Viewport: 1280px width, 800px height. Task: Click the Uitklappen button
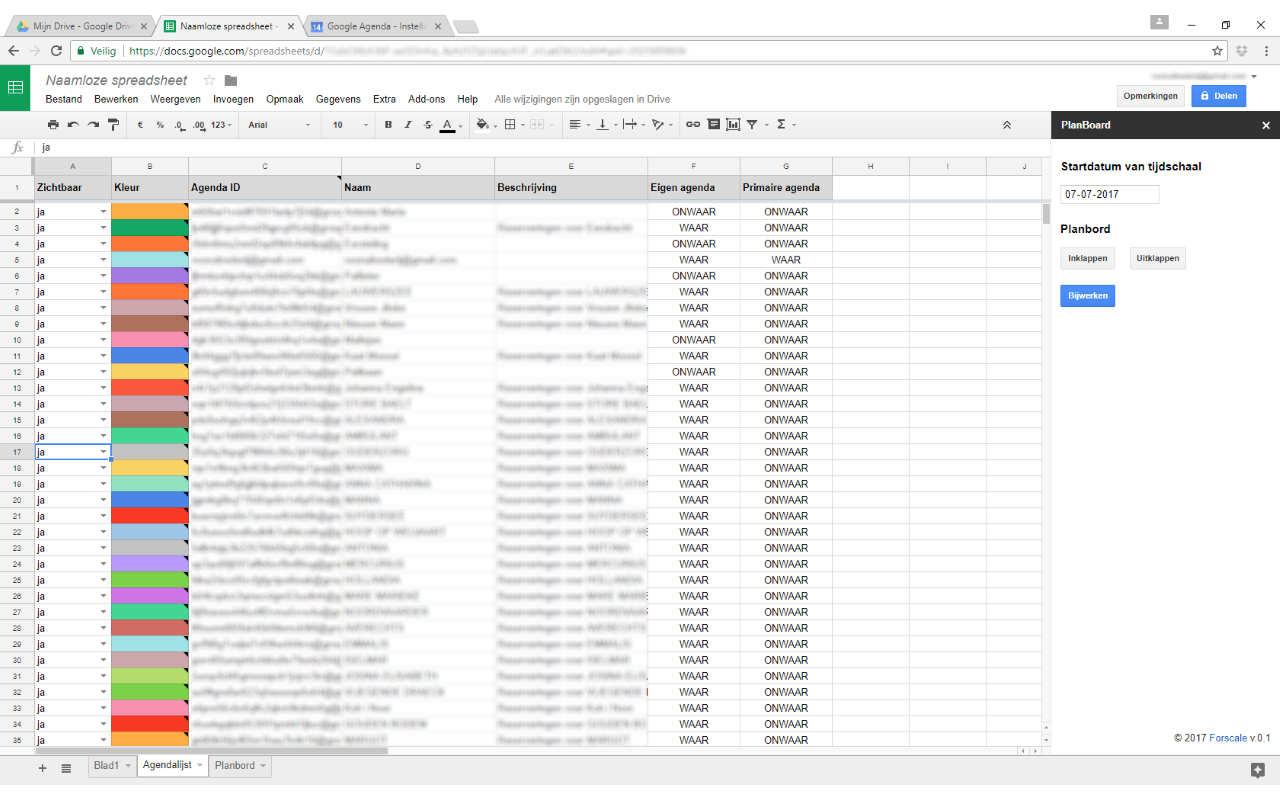click(x=1158, y=258)
